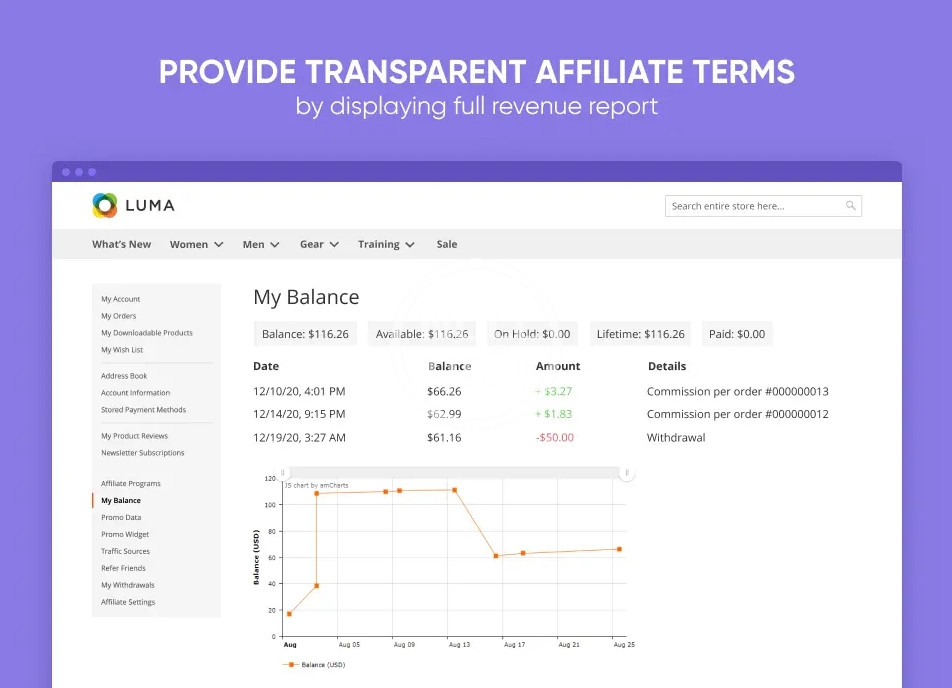Open the Sale menu item
The height and width of the screenshot is (688, 952).
[447, 244]
